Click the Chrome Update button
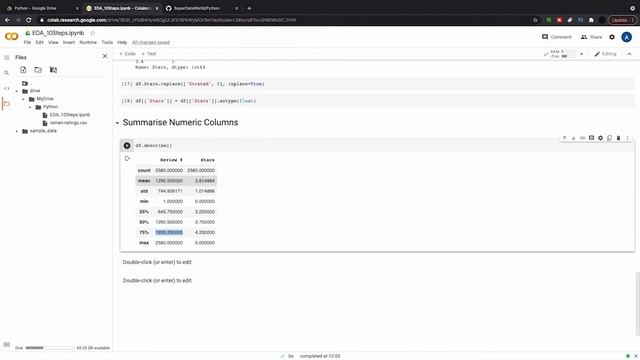The image size is (640, 360). (622, 20)
